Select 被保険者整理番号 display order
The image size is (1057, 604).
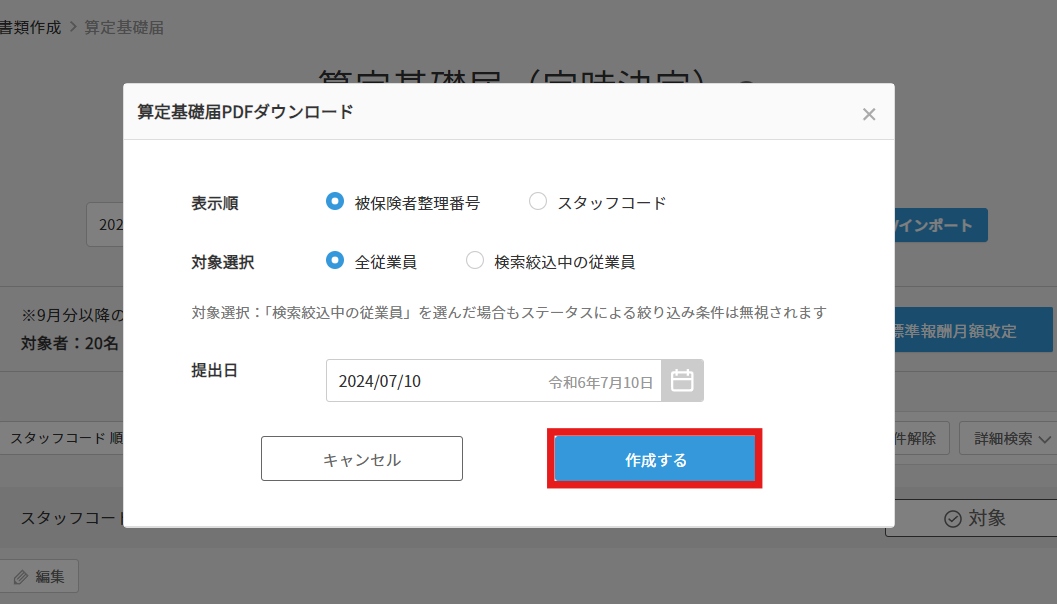(x=335, y=201)
